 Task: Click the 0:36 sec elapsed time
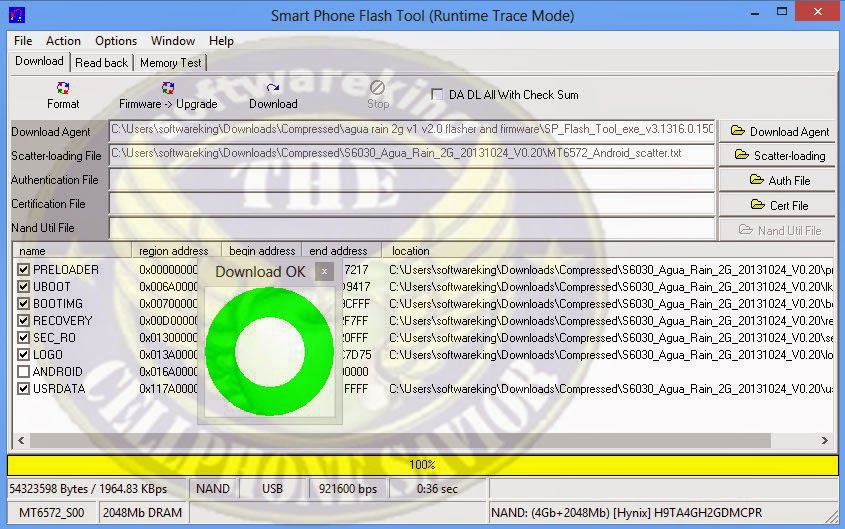coord(438,489)
